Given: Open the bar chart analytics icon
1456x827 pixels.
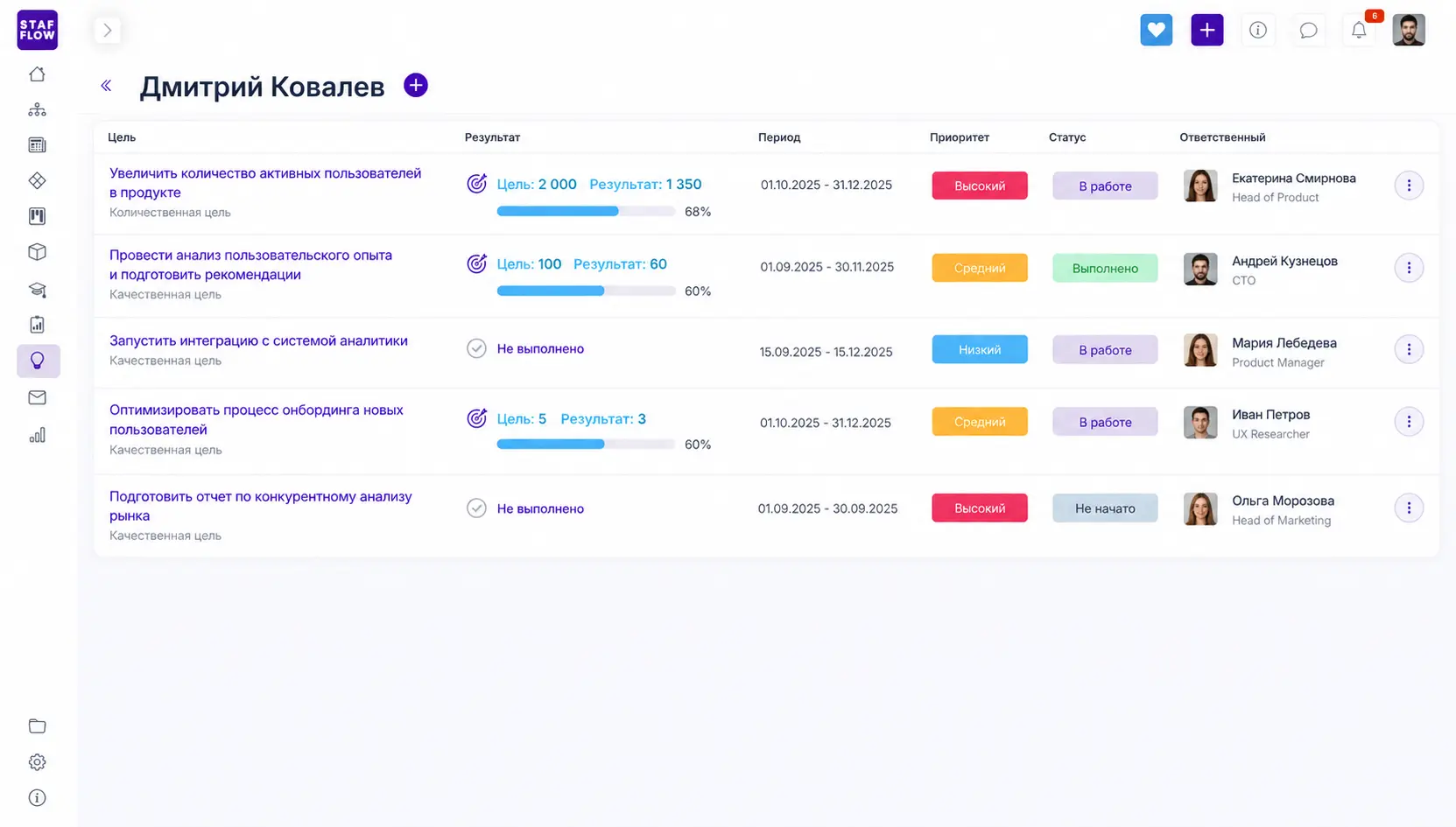Looking at the screenshot, I should [x=37, y=435].
